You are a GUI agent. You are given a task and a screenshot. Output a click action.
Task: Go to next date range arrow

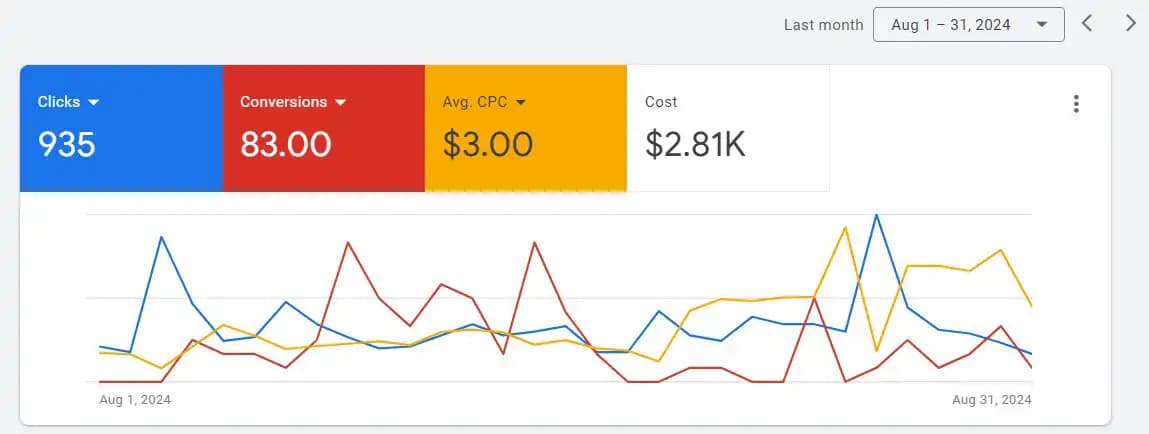click(1131, 23)
